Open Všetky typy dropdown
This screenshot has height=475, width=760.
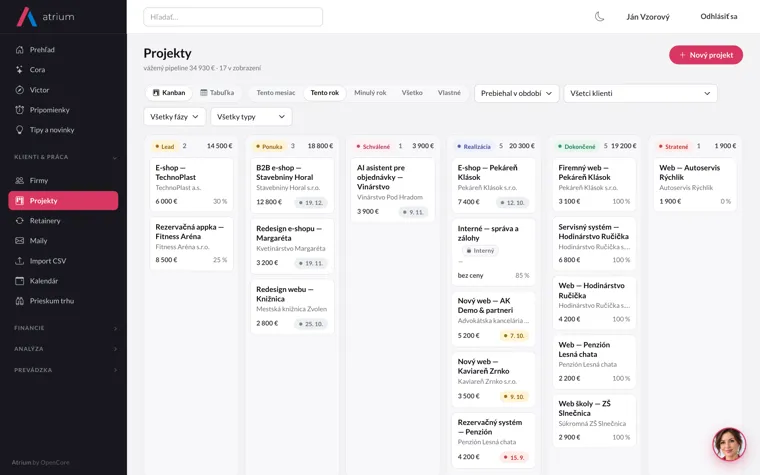coord(251,116)
